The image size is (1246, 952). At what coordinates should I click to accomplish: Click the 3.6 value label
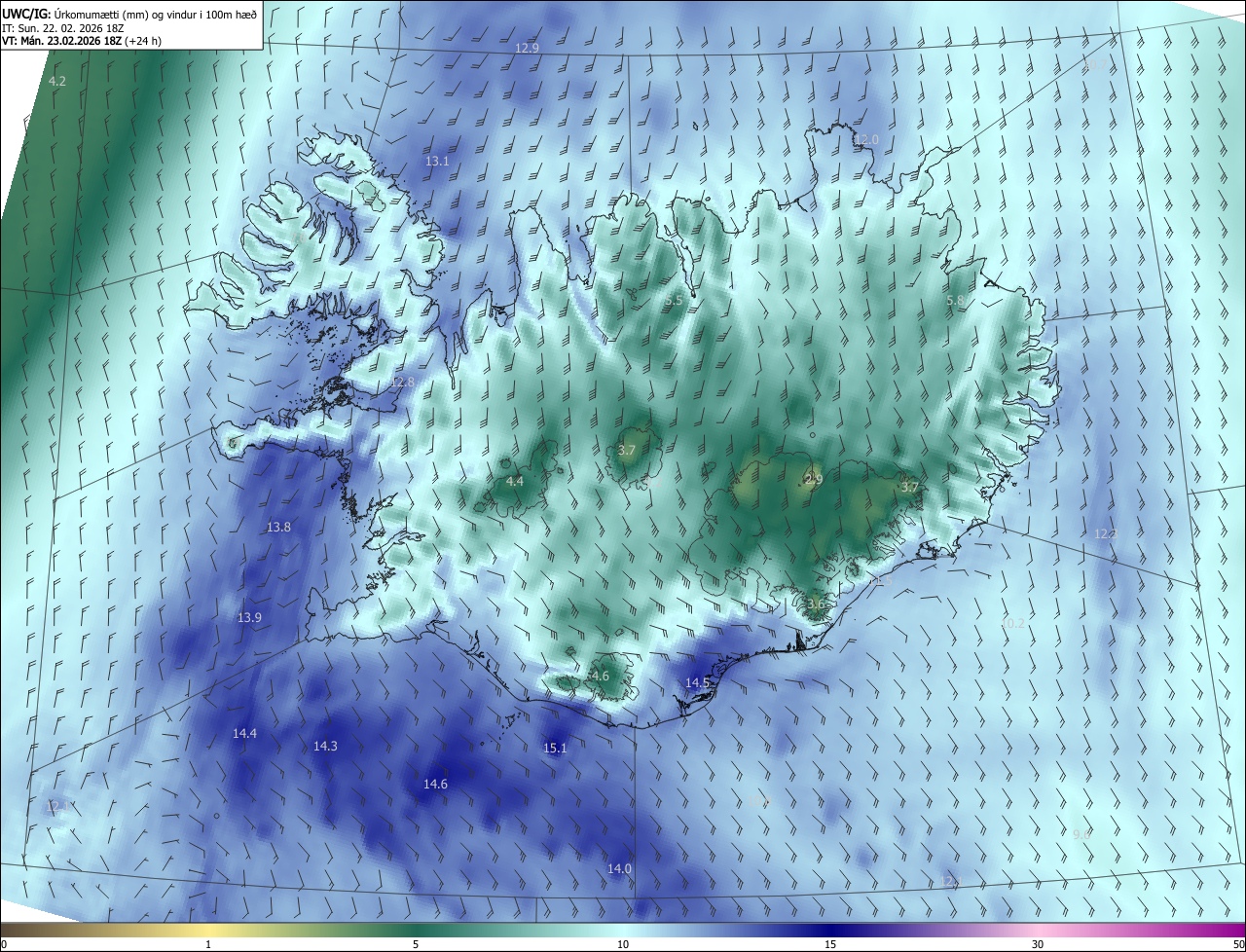tap(816, 604)
